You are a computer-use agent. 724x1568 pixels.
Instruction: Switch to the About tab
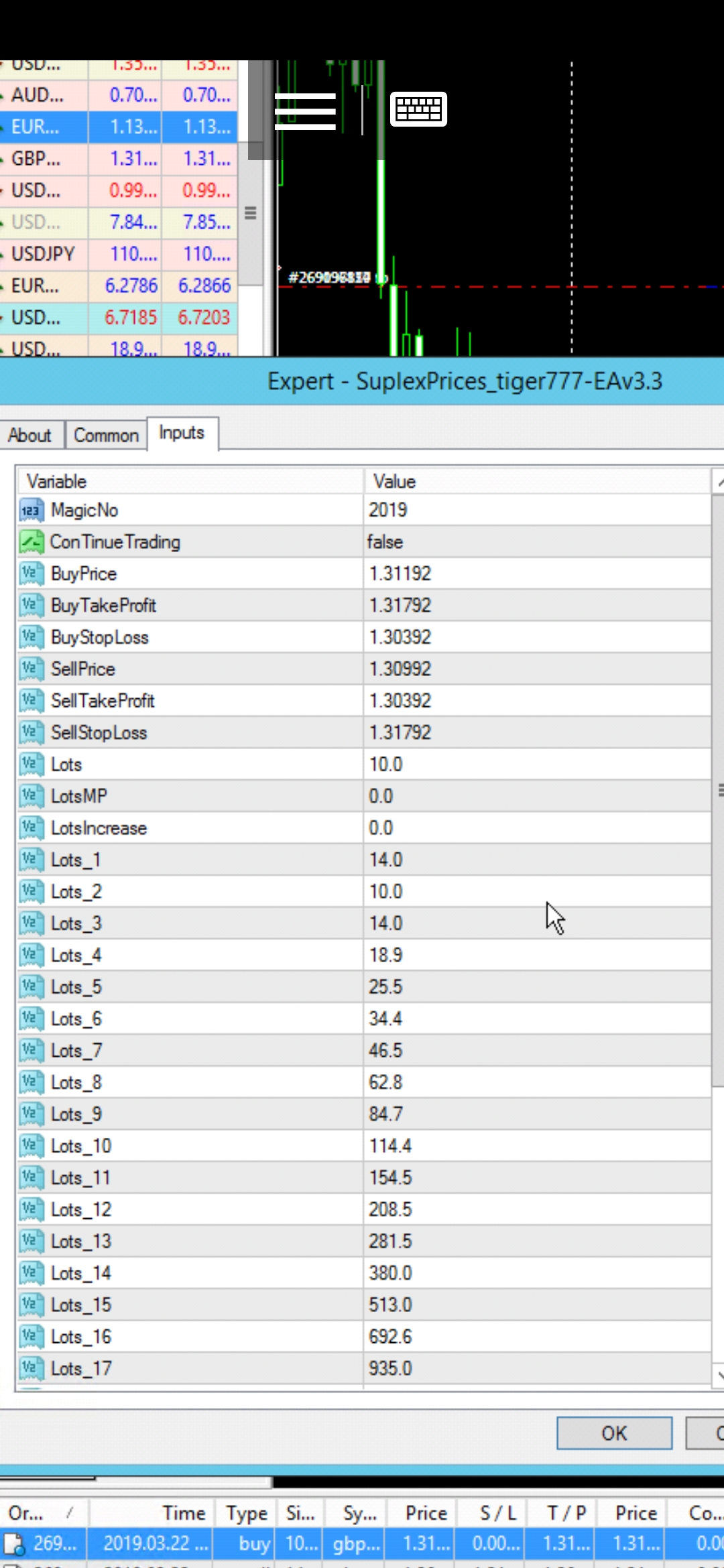(29, 436)
